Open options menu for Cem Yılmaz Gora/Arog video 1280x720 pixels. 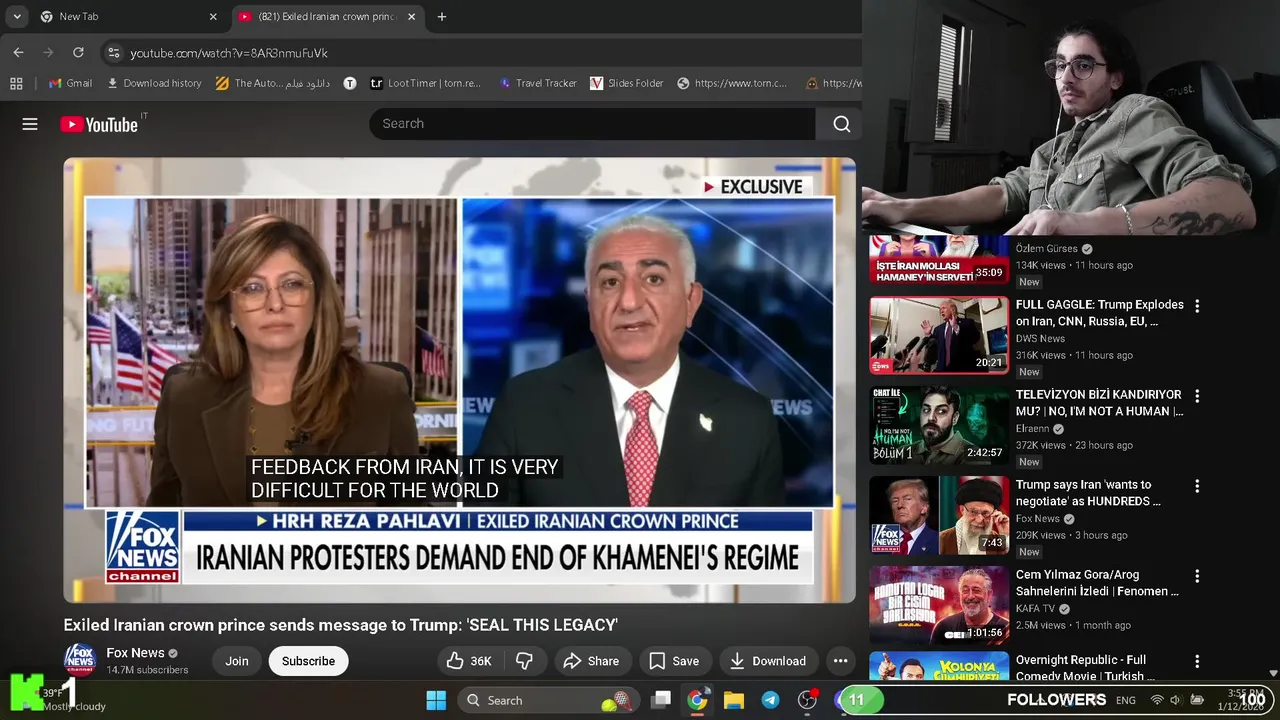(1197, 576)
